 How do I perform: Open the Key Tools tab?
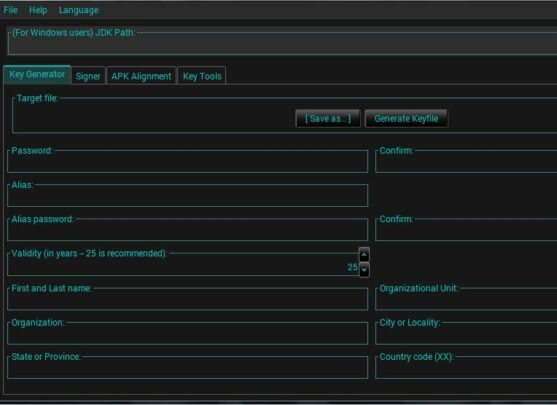click(x=202, y=76)
